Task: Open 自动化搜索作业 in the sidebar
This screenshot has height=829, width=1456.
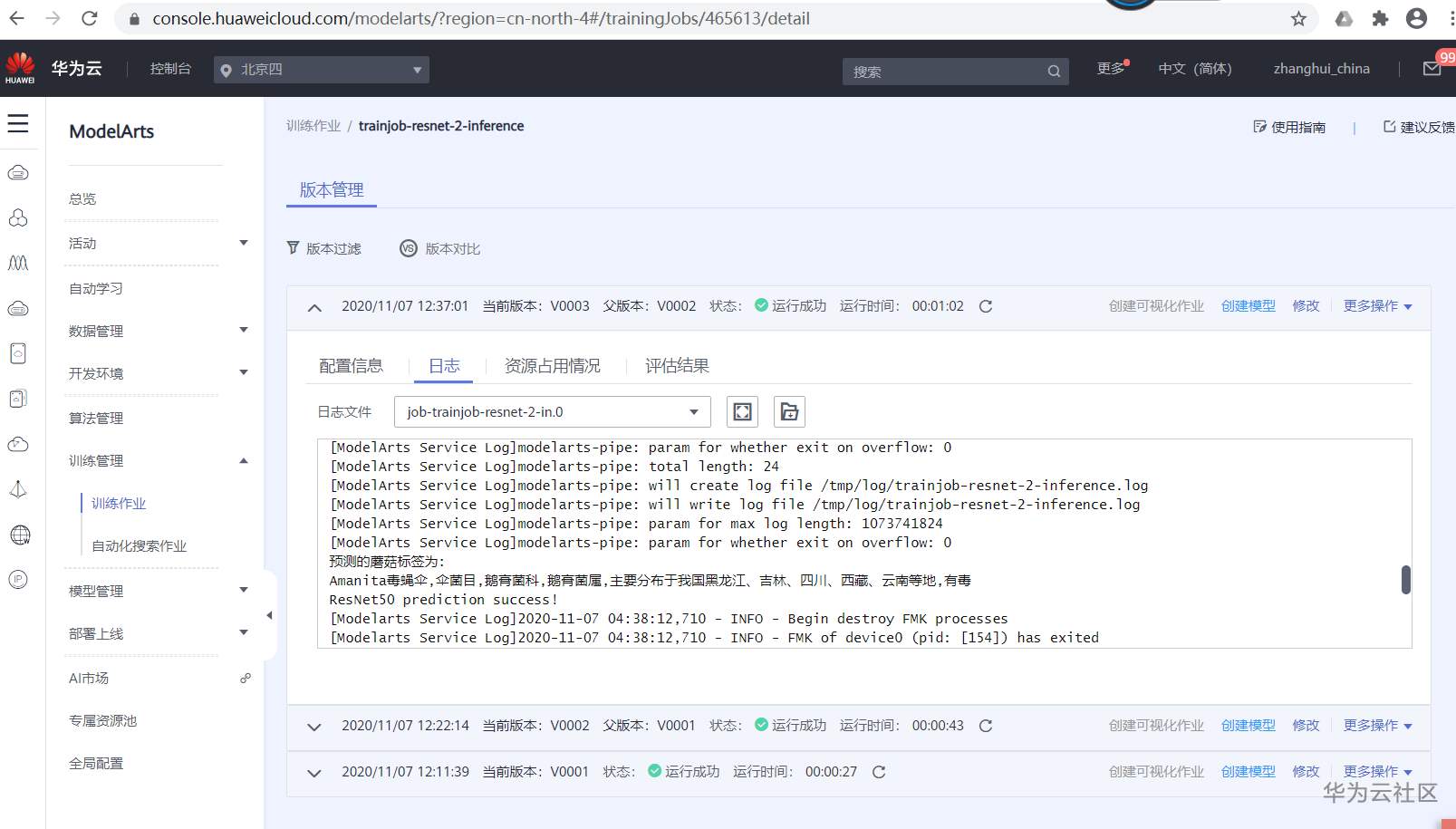Action: pos(140,545)
